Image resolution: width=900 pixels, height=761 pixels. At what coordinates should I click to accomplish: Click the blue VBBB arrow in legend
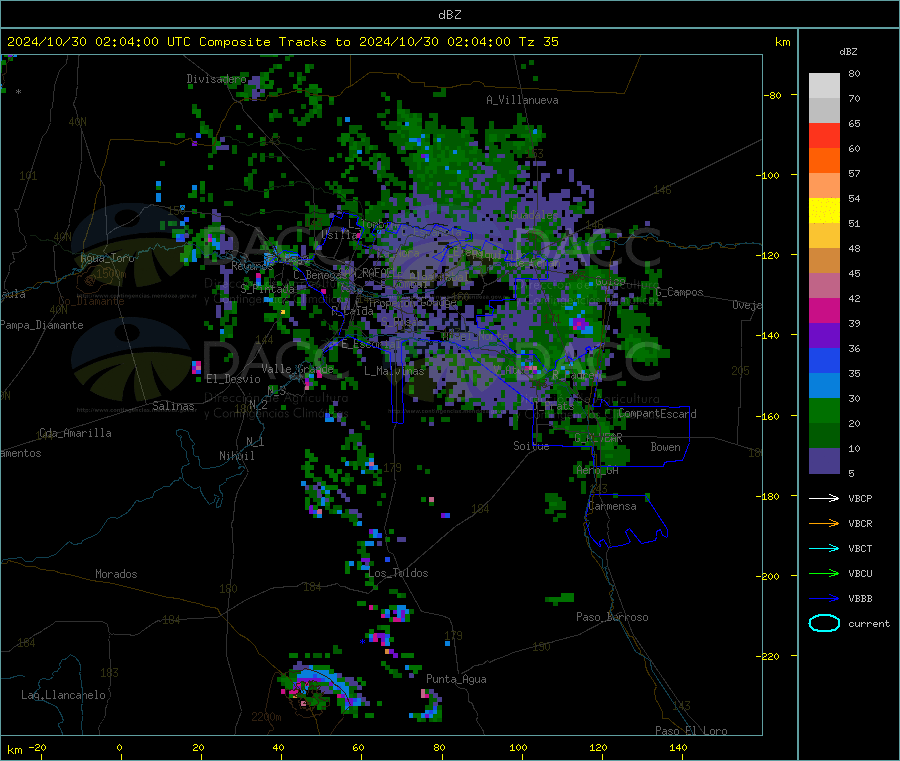coord(824,599)
